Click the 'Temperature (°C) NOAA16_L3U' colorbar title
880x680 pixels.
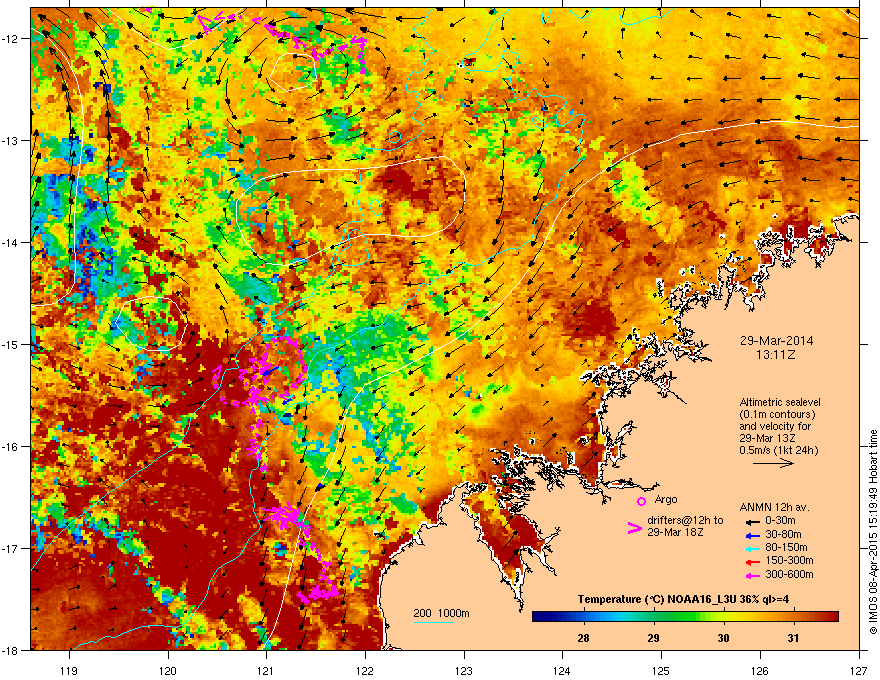coord(658,599)
